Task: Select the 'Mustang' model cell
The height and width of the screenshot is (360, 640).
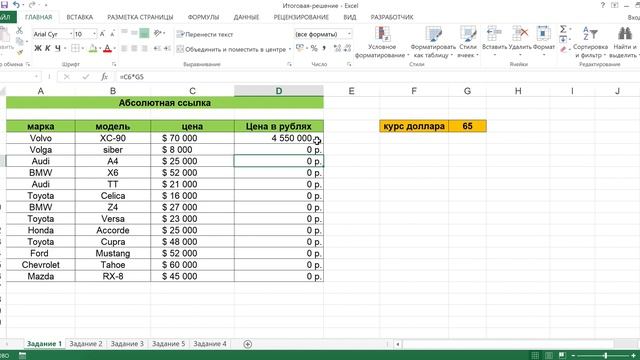Action: coord(113,253)
